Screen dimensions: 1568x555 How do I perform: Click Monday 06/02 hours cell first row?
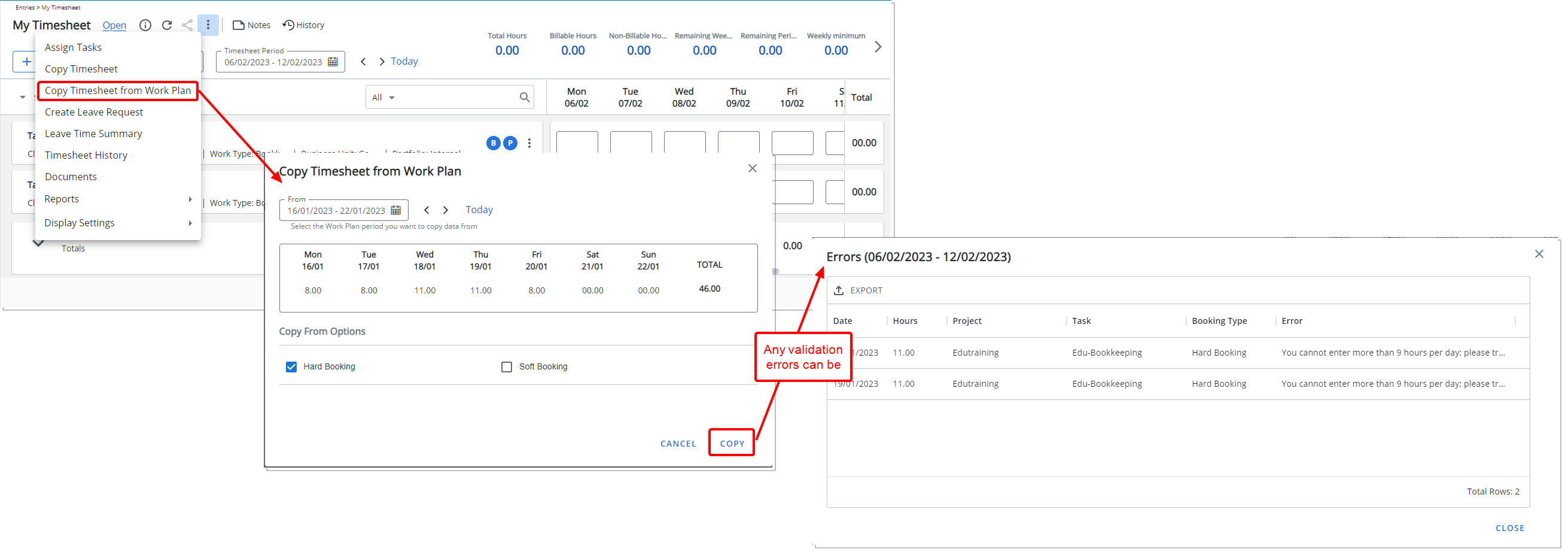(x=577, y=143)
